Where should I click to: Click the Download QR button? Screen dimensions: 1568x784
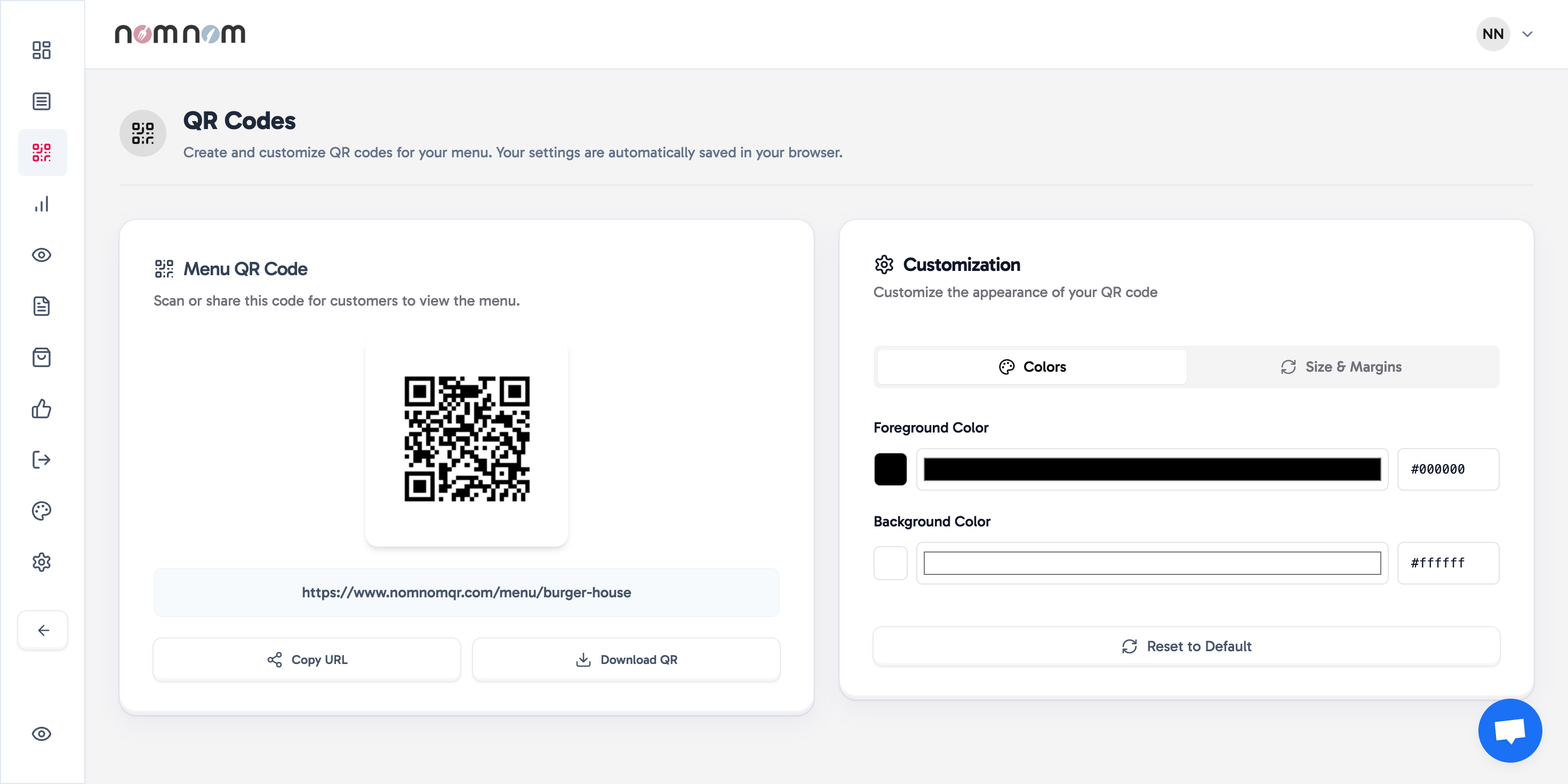[x=626, y=659]
